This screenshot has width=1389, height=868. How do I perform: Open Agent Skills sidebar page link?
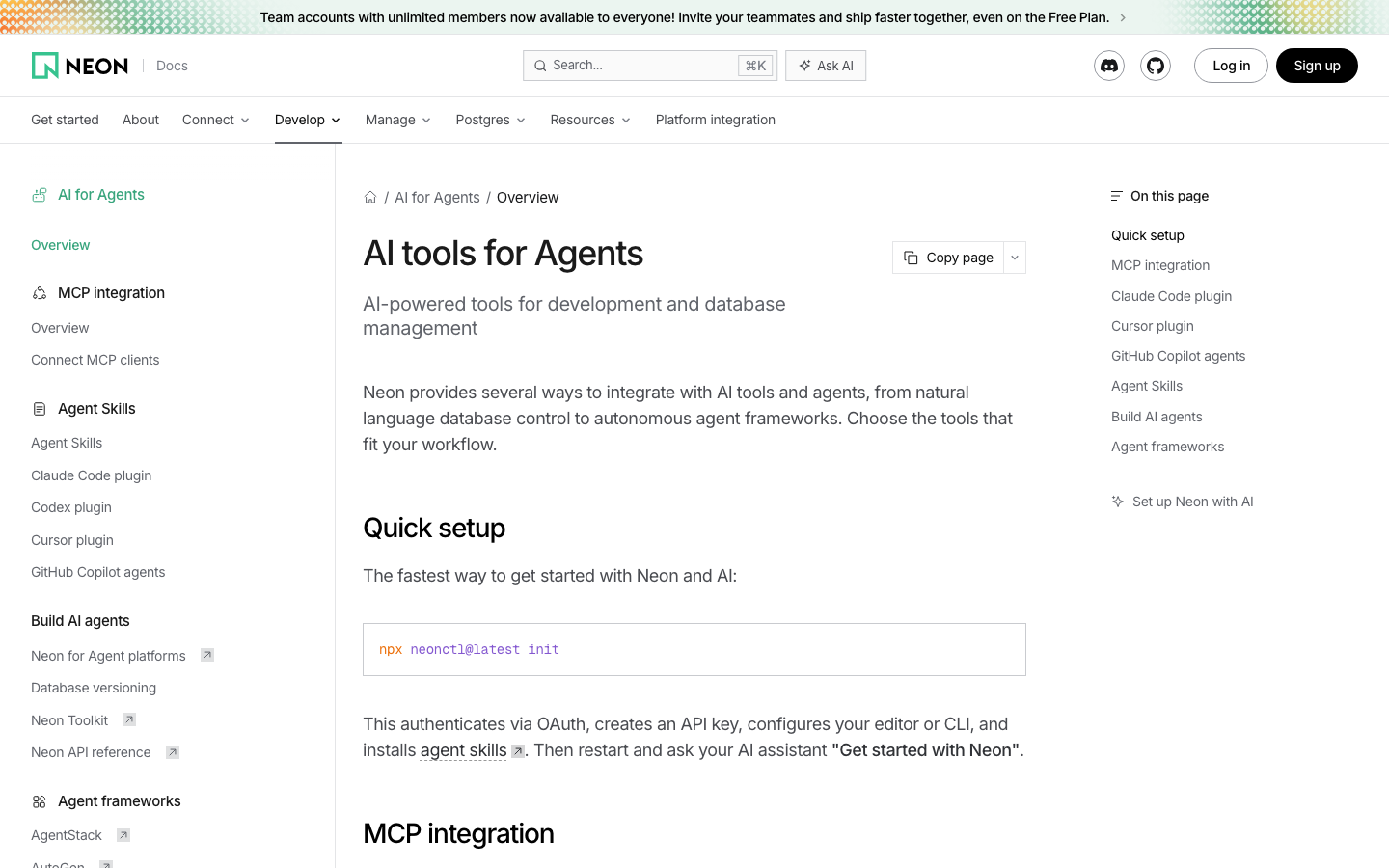(x=67, y=443)
